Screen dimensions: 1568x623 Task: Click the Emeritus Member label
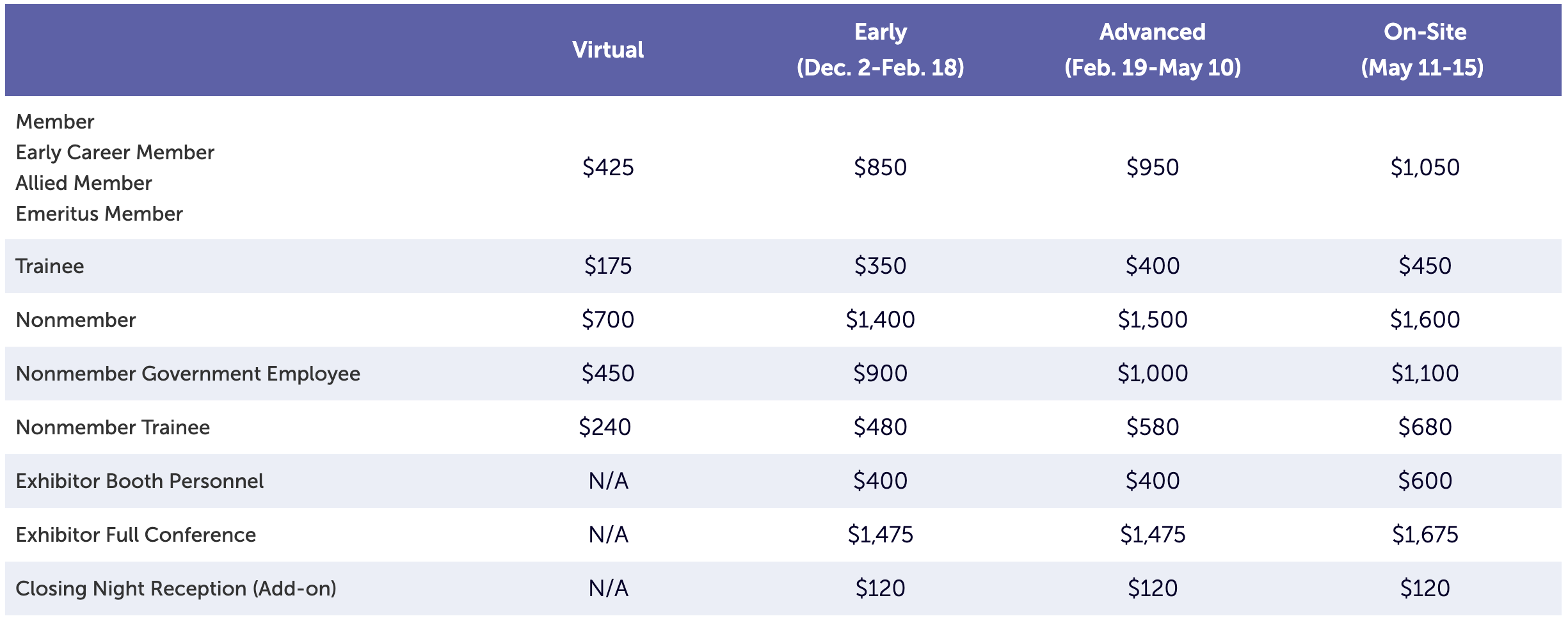[x=99, y=214]
